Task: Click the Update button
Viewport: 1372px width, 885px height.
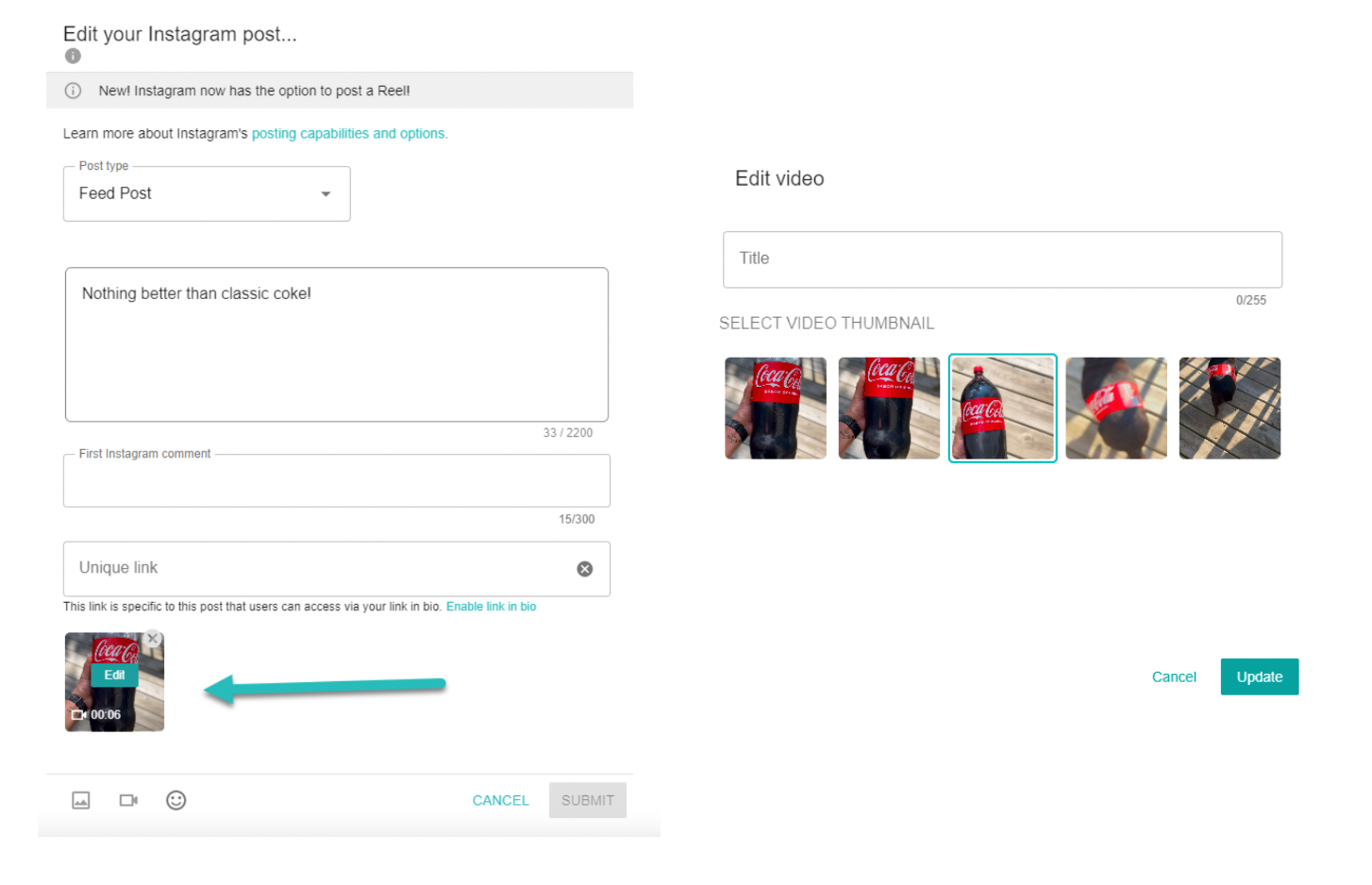Action: point(1260,676)
